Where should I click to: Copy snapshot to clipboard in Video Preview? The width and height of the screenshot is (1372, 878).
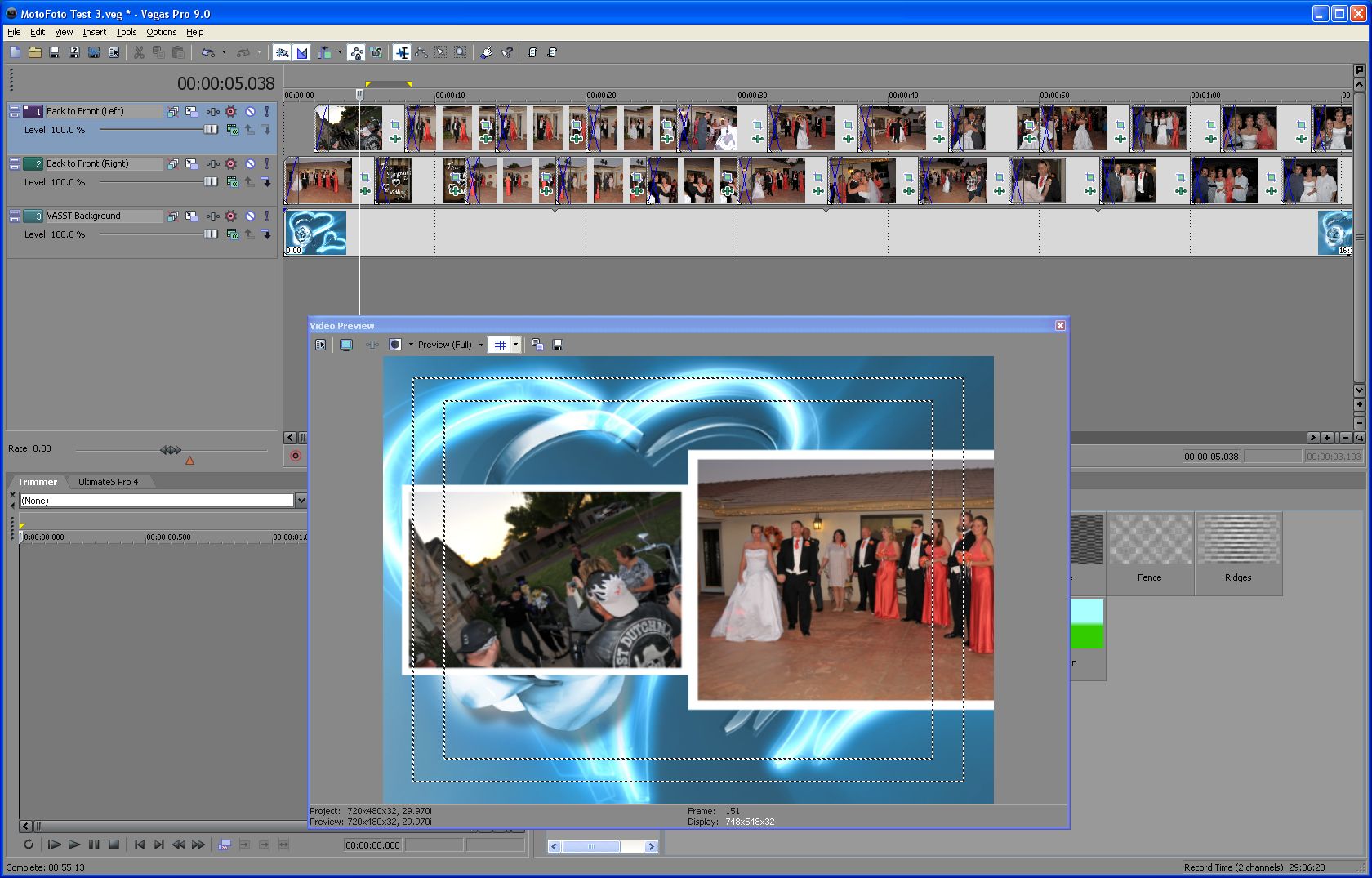click(x=537, y=345)
